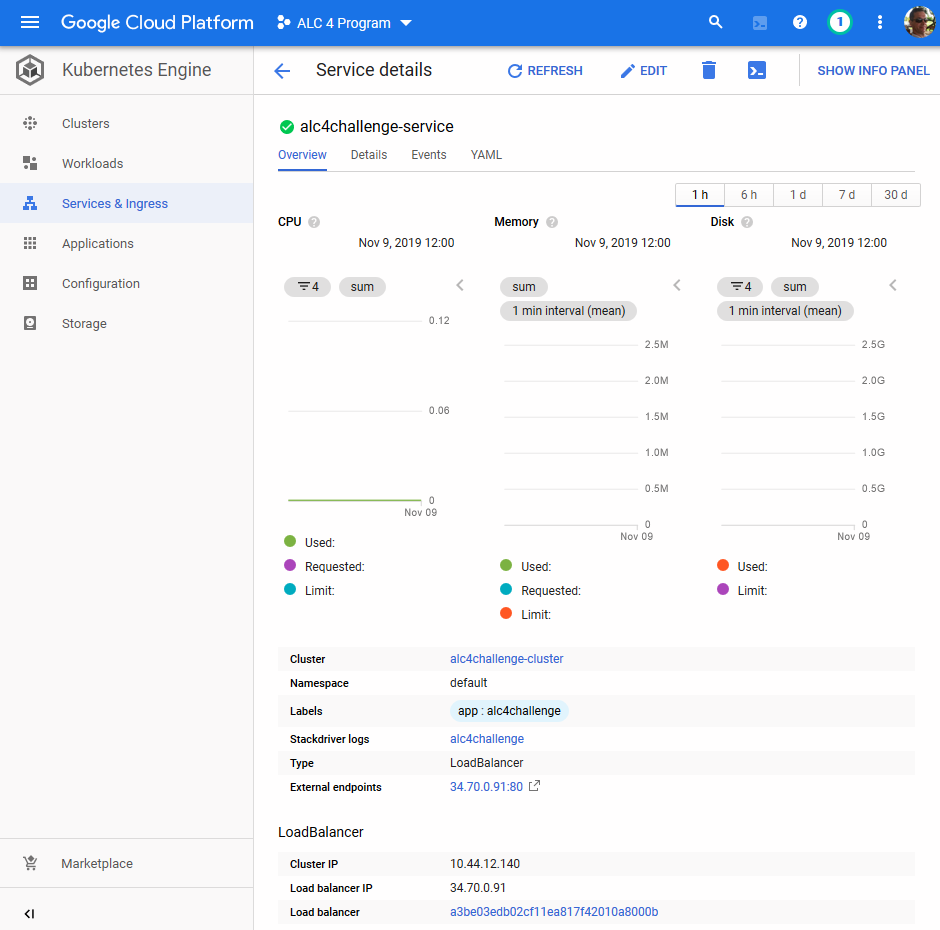
Task: Click the app : alc4challenge label chip
Action: pyautogui.click(x=509, y=711)
